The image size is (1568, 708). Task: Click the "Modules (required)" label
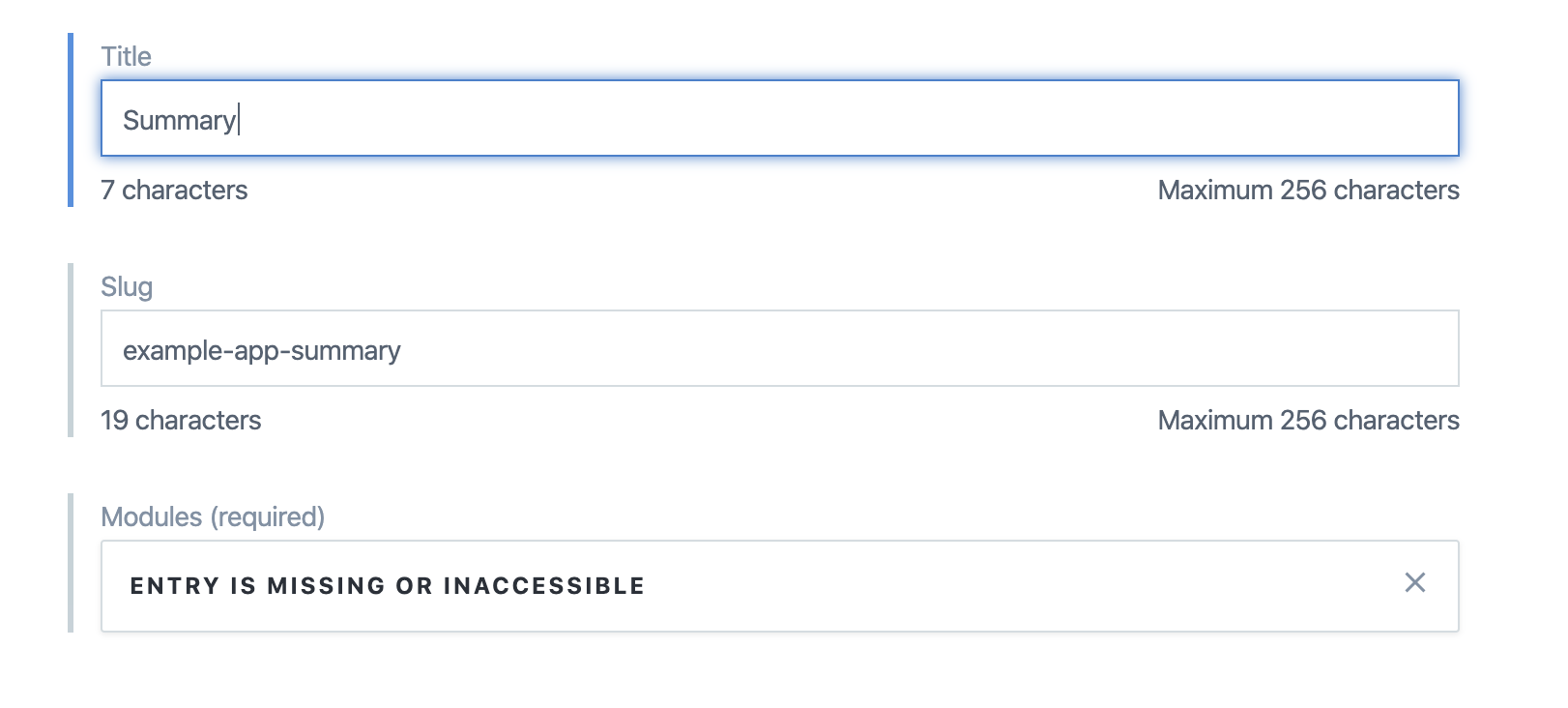click(213, 517)
